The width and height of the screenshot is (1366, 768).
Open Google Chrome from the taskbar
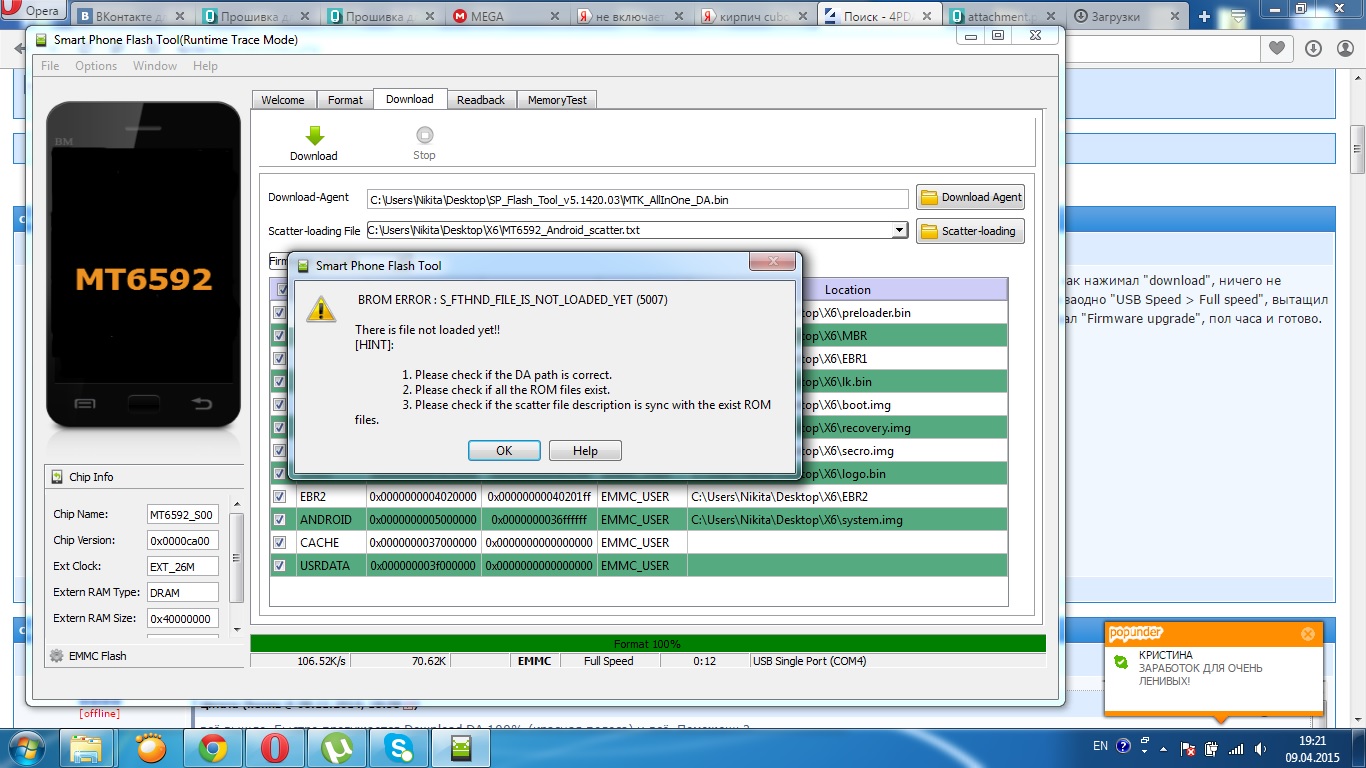(212, 747)
